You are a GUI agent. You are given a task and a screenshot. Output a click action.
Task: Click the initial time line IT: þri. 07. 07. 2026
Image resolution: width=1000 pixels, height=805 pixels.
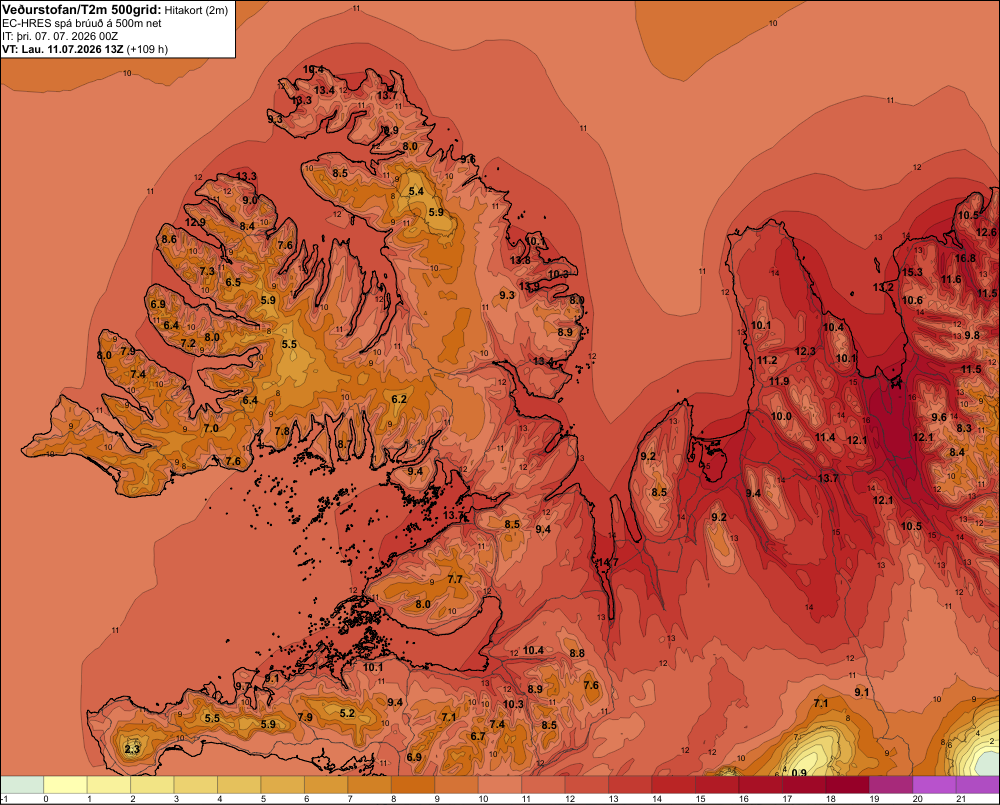[x=60, y=36]
